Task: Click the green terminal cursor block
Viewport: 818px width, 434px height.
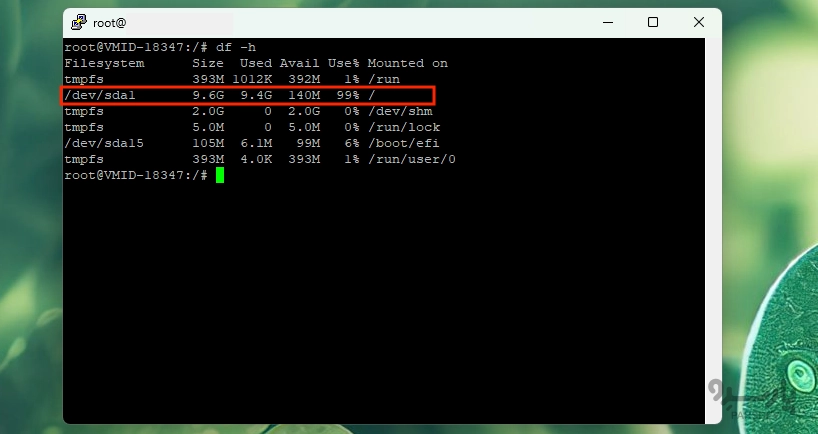Action: tap(220, 175)
